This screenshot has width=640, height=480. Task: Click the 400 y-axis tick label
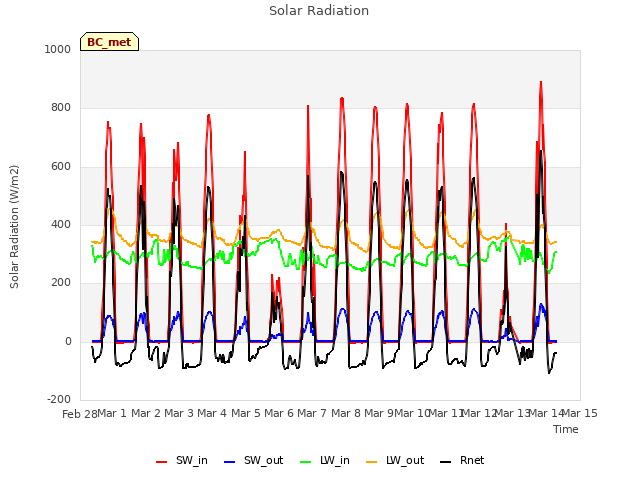pyautogui.click(x=61, y=224)
